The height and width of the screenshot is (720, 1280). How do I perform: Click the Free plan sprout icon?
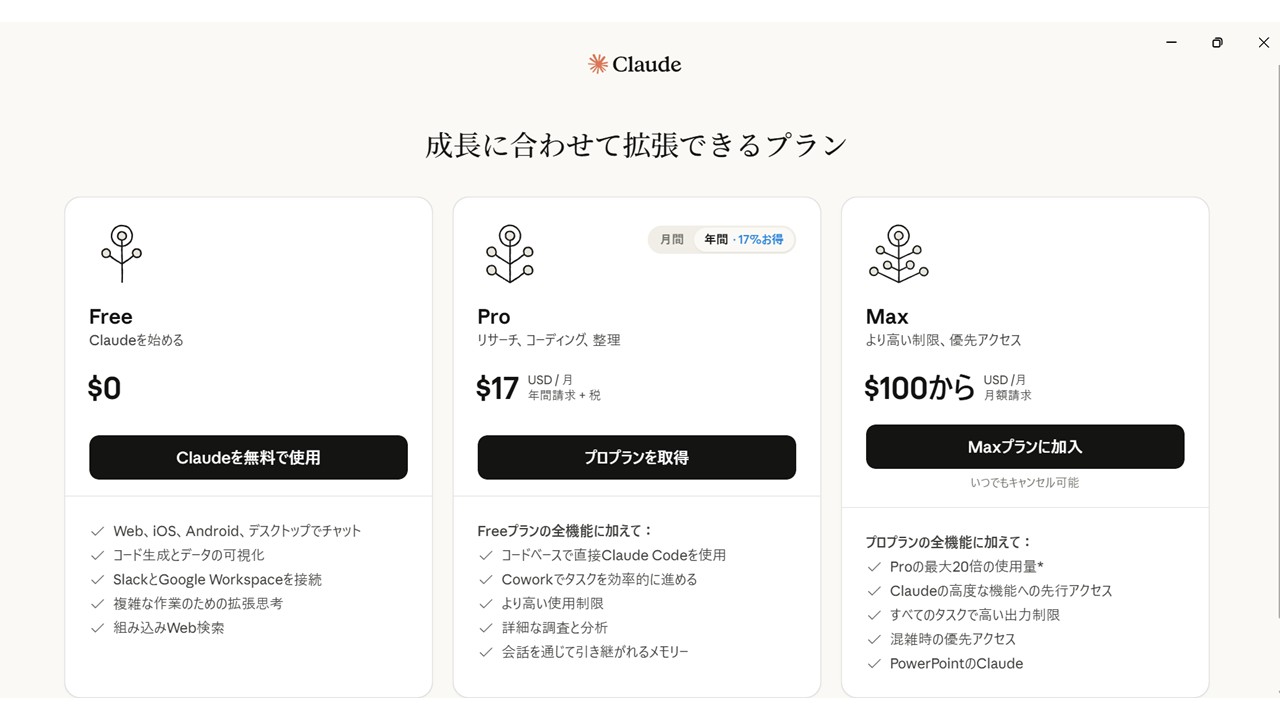click(121, 253)
